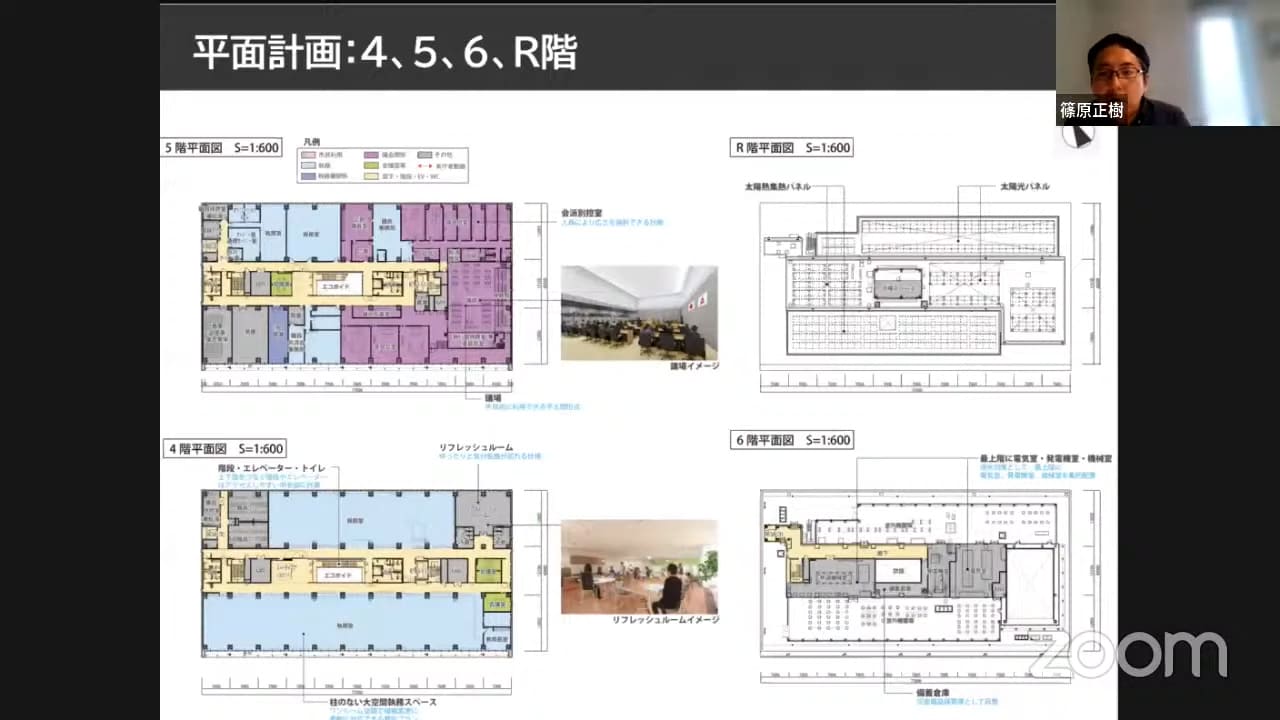The height and width of the screenshot is (720, 1280).
Task: Click the 太陽熱集熱パネル label
Action: (x=777, y=187)
